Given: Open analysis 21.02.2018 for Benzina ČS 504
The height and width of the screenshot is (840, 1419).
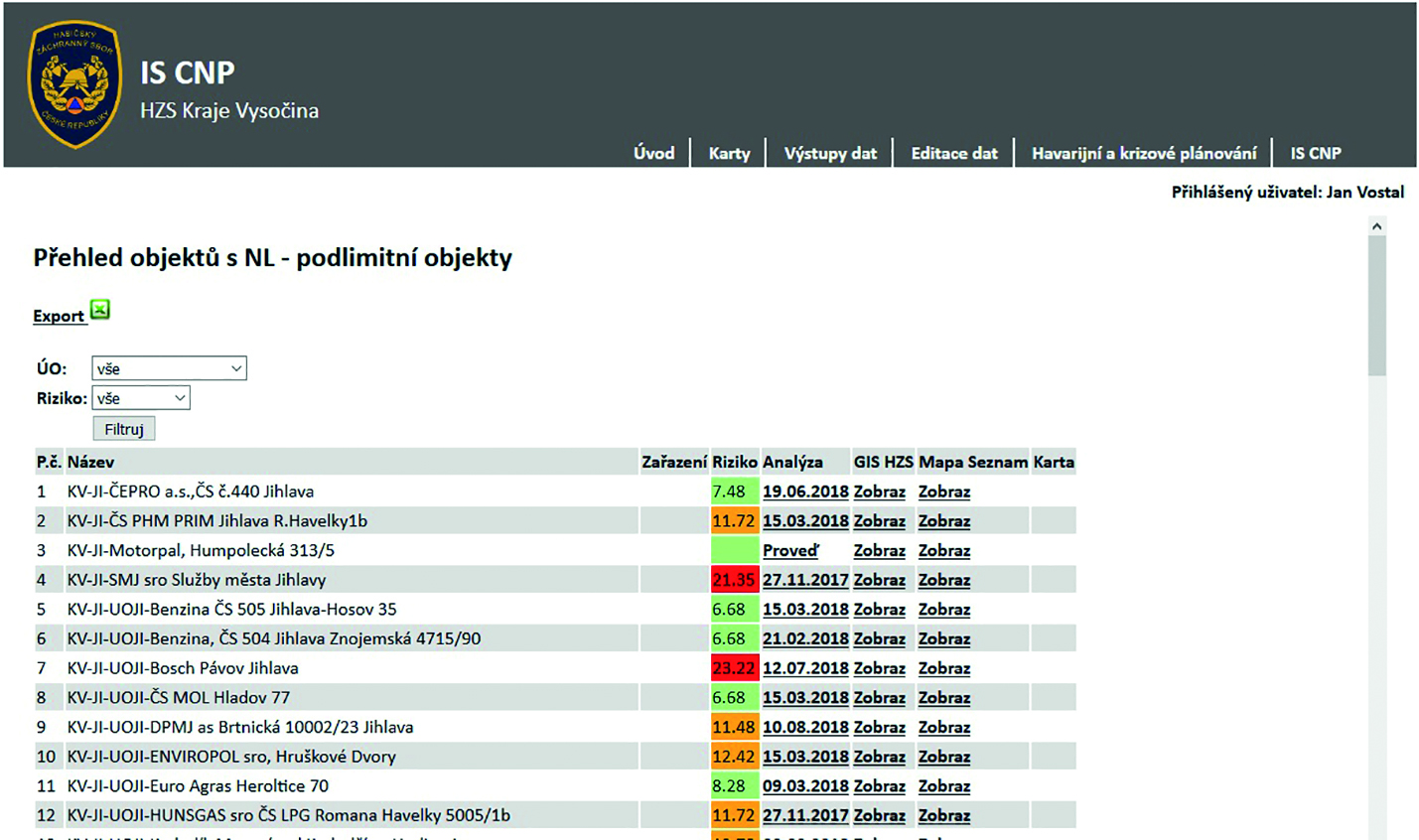Looking at the screenshot, I should 805,639.
